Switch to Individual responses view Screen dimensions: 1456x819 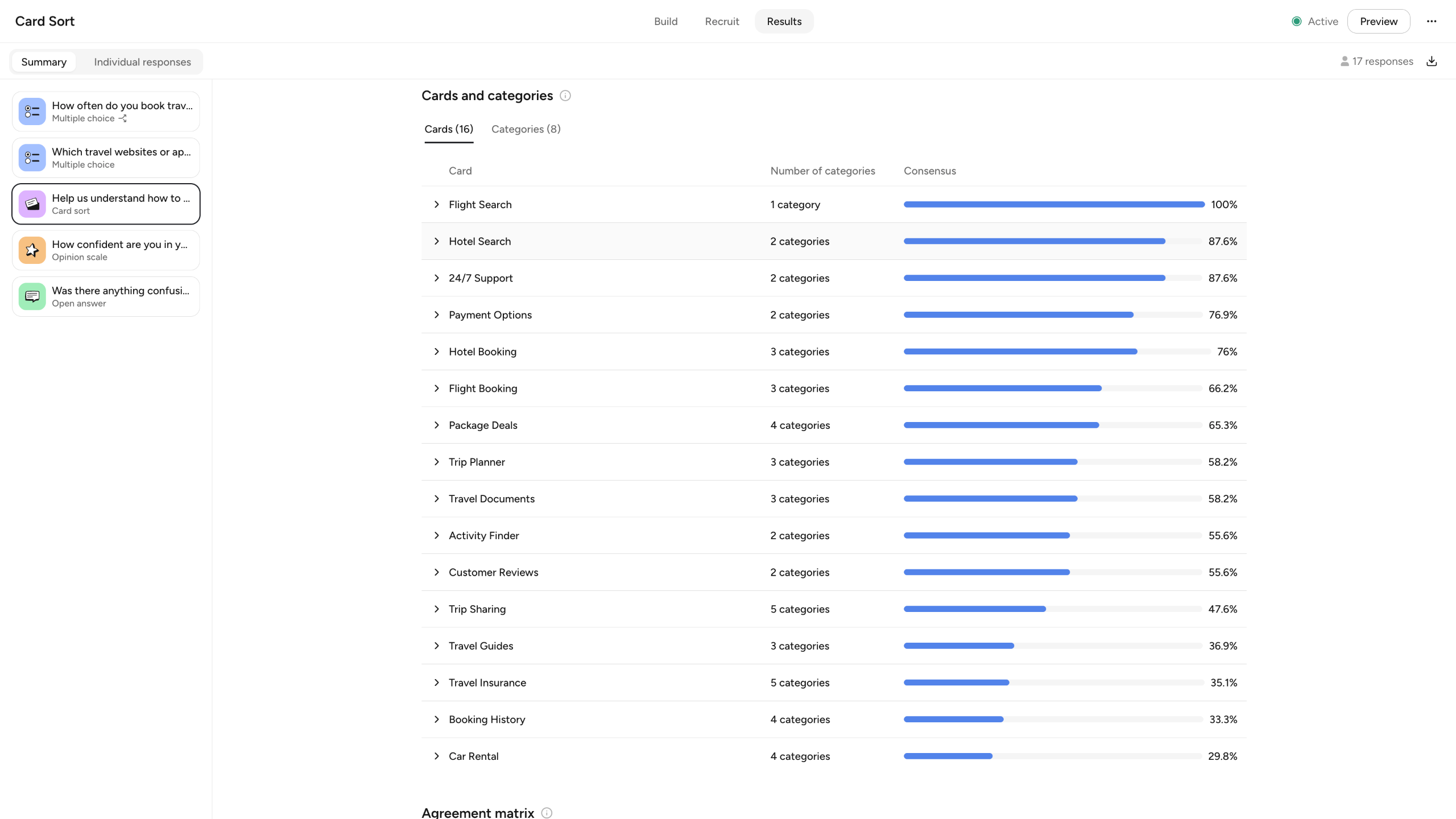coord(142,62)
